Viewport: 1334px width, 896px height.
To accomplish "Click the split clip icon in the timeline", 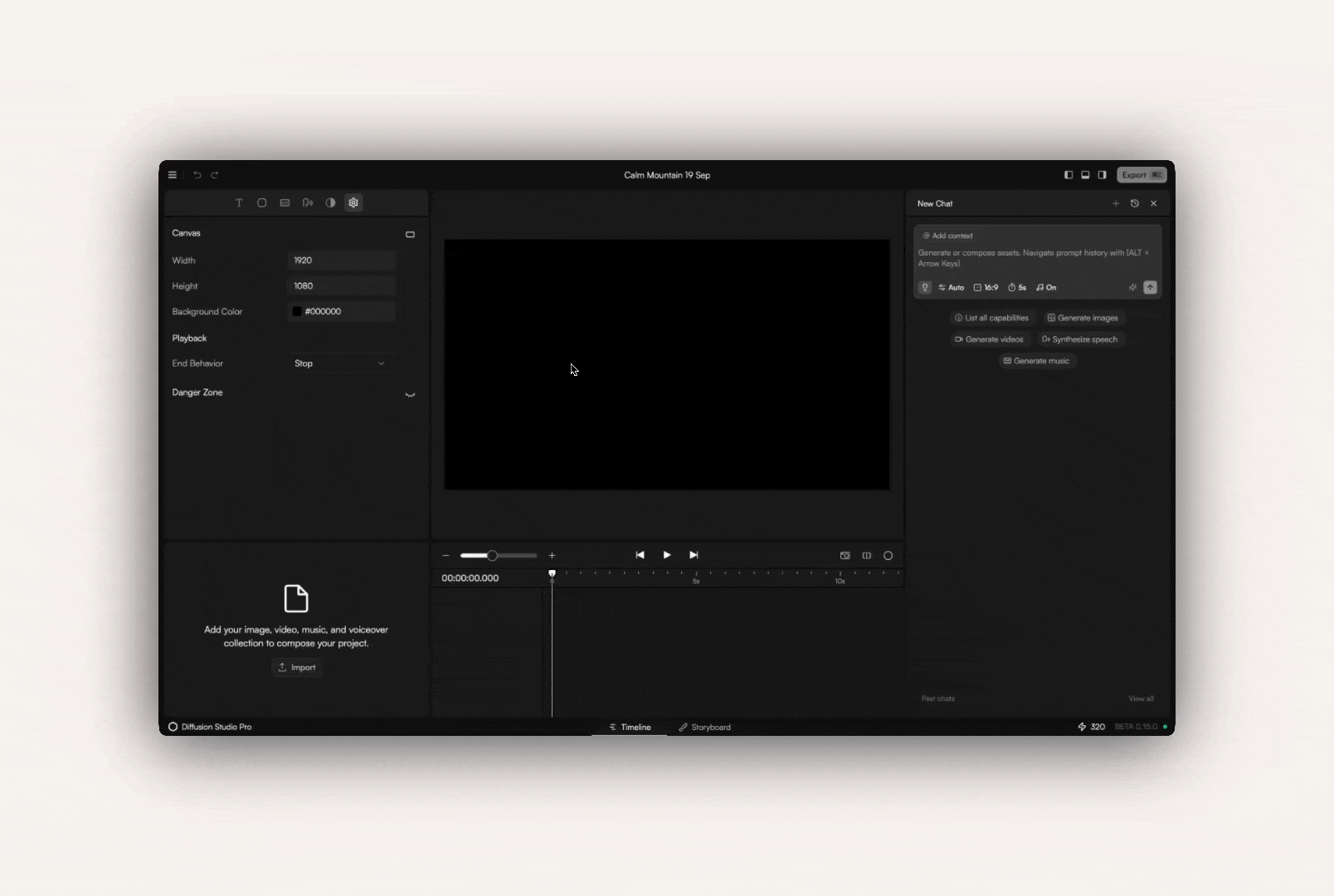I will 866,556.
